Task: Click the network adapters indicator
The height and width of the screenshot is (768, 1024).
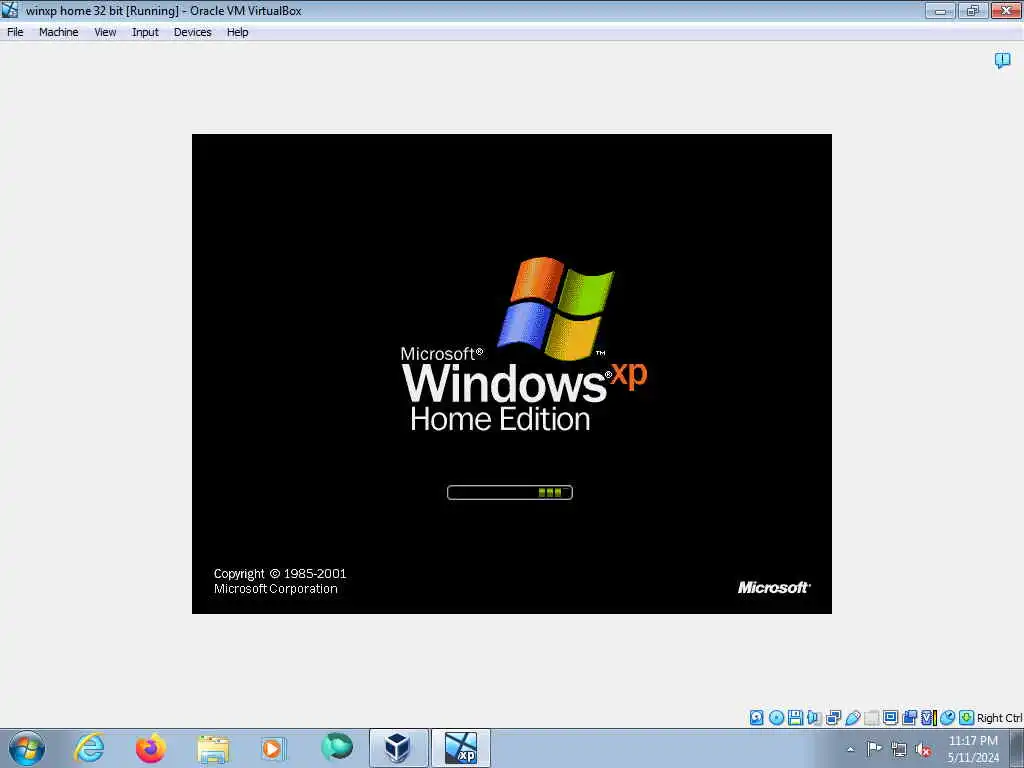Action: click(833, 718)
